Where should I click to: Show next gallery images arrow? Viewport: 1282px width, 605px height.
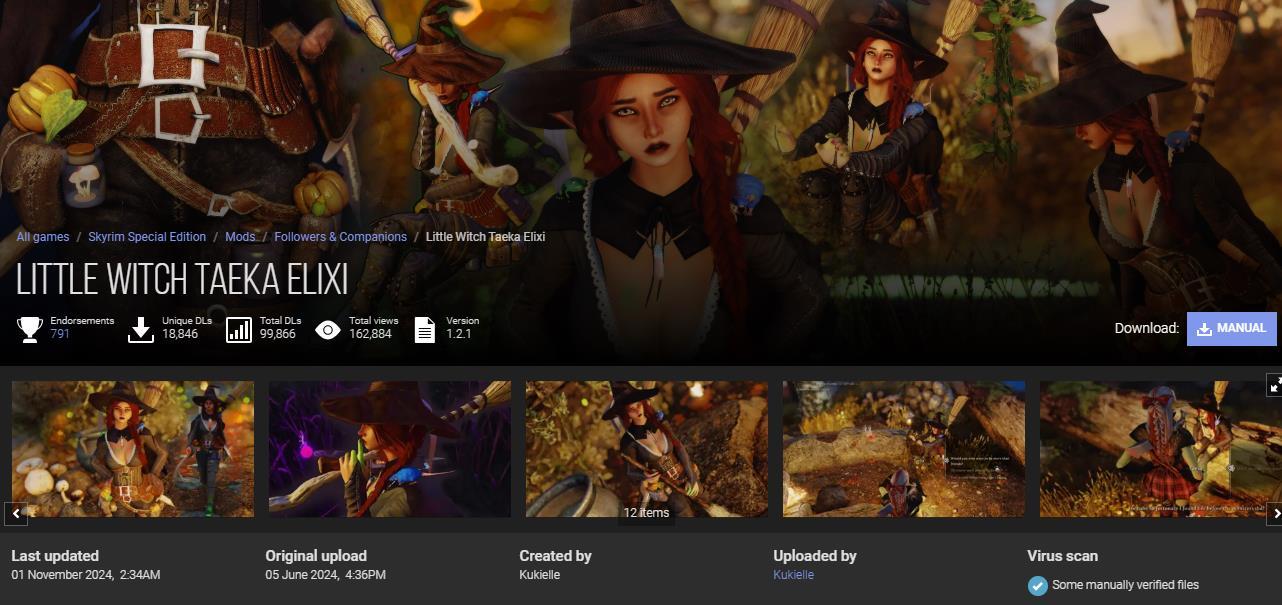1274,514
